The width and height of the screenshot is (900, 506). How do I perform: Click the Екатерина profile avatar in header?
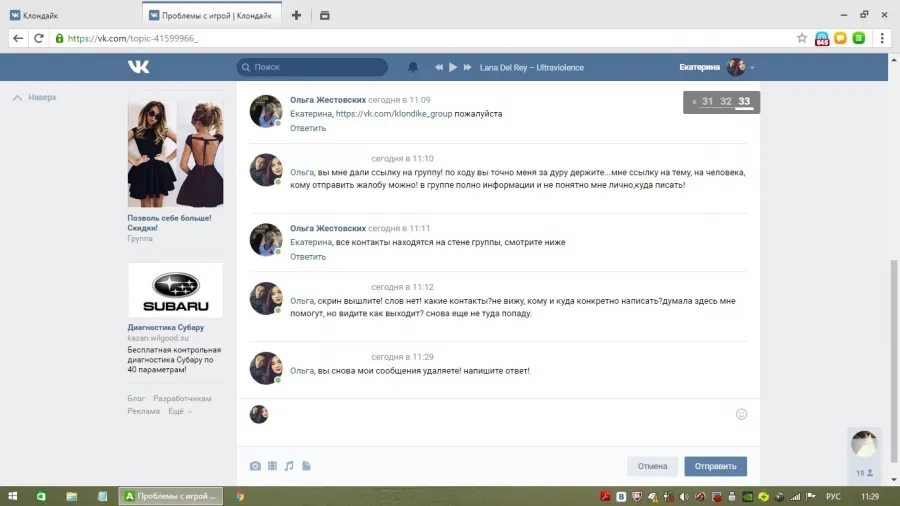tap(736, 67)
